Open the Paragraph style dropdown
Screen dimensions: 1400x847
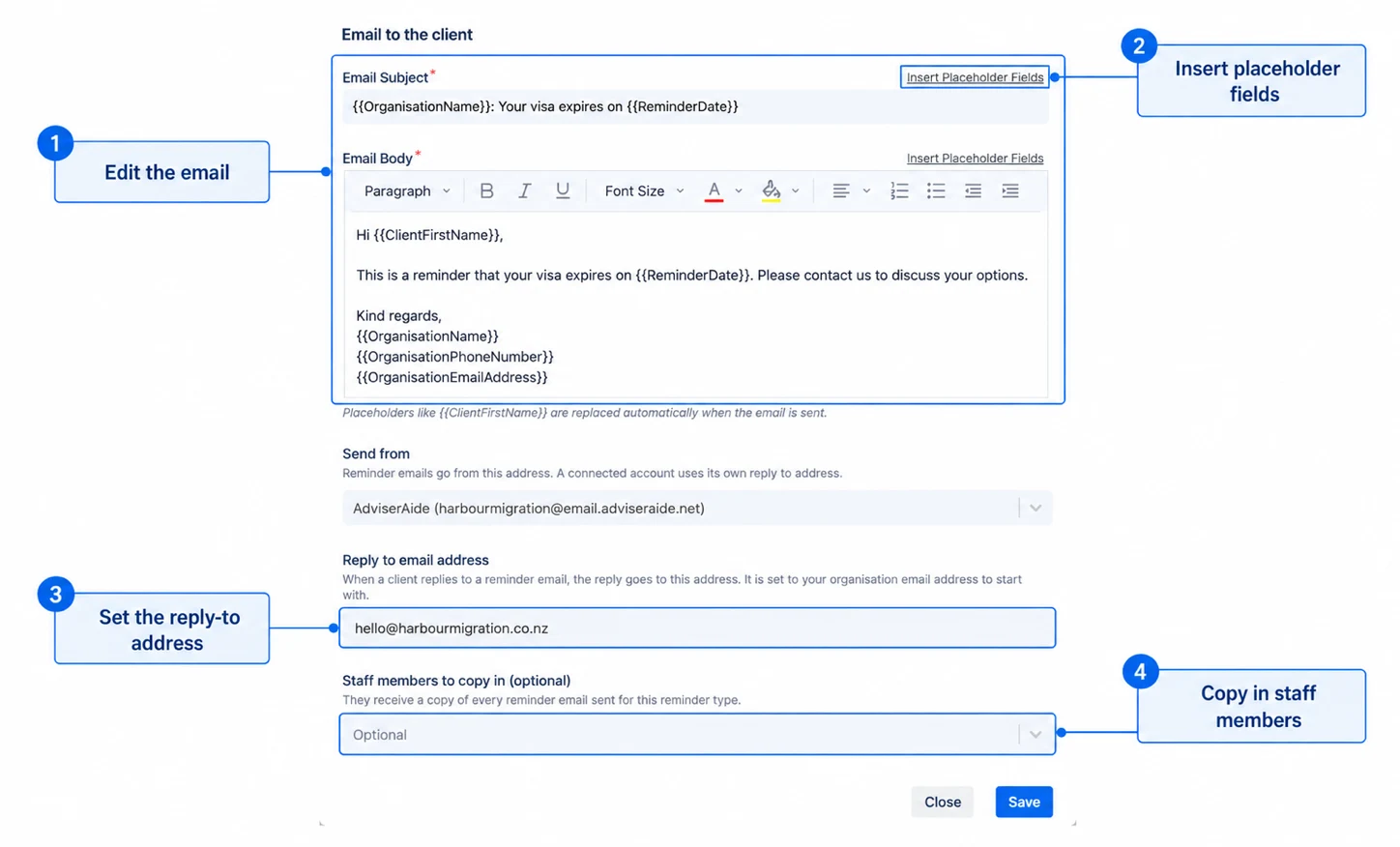407,191
